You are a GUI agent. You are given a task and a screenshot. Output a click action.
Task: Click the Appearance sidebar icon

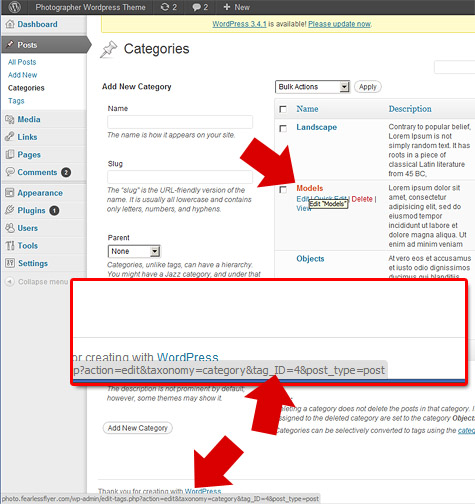click(x=10, y=193)
